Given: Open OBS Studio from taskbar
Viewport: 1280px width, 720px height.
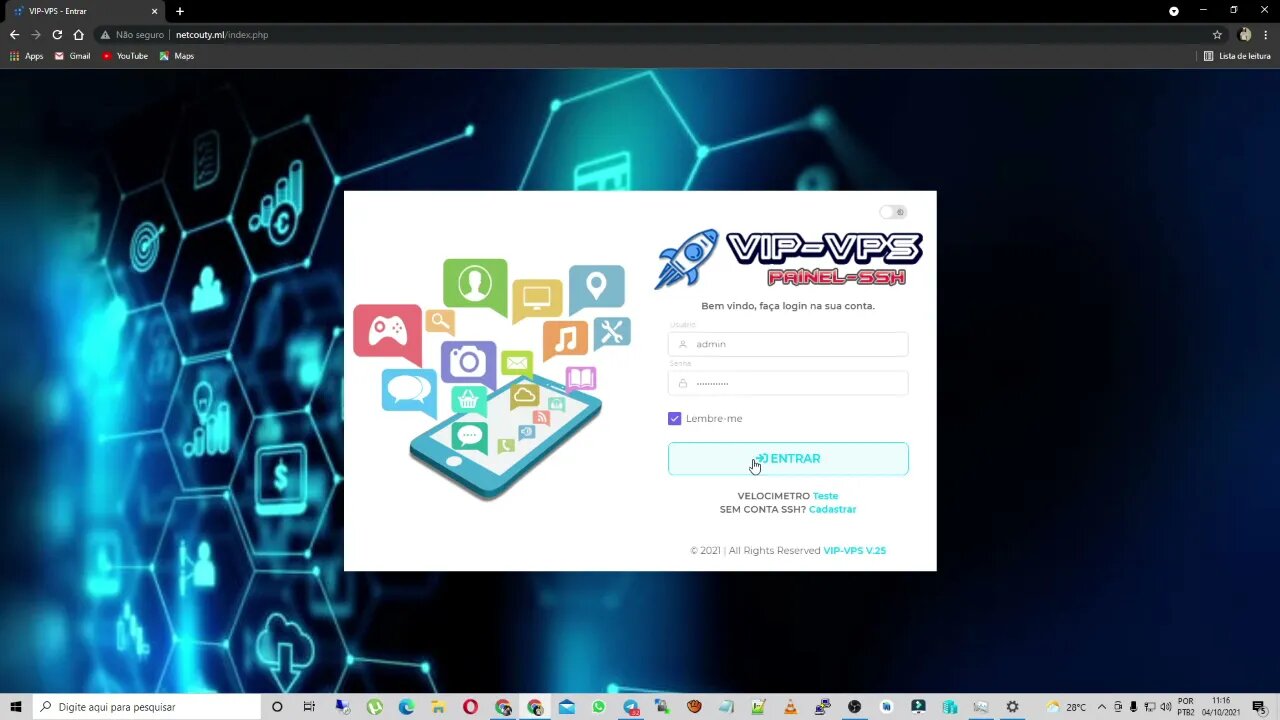Looking at the screenshot, I should coord(854,707).
